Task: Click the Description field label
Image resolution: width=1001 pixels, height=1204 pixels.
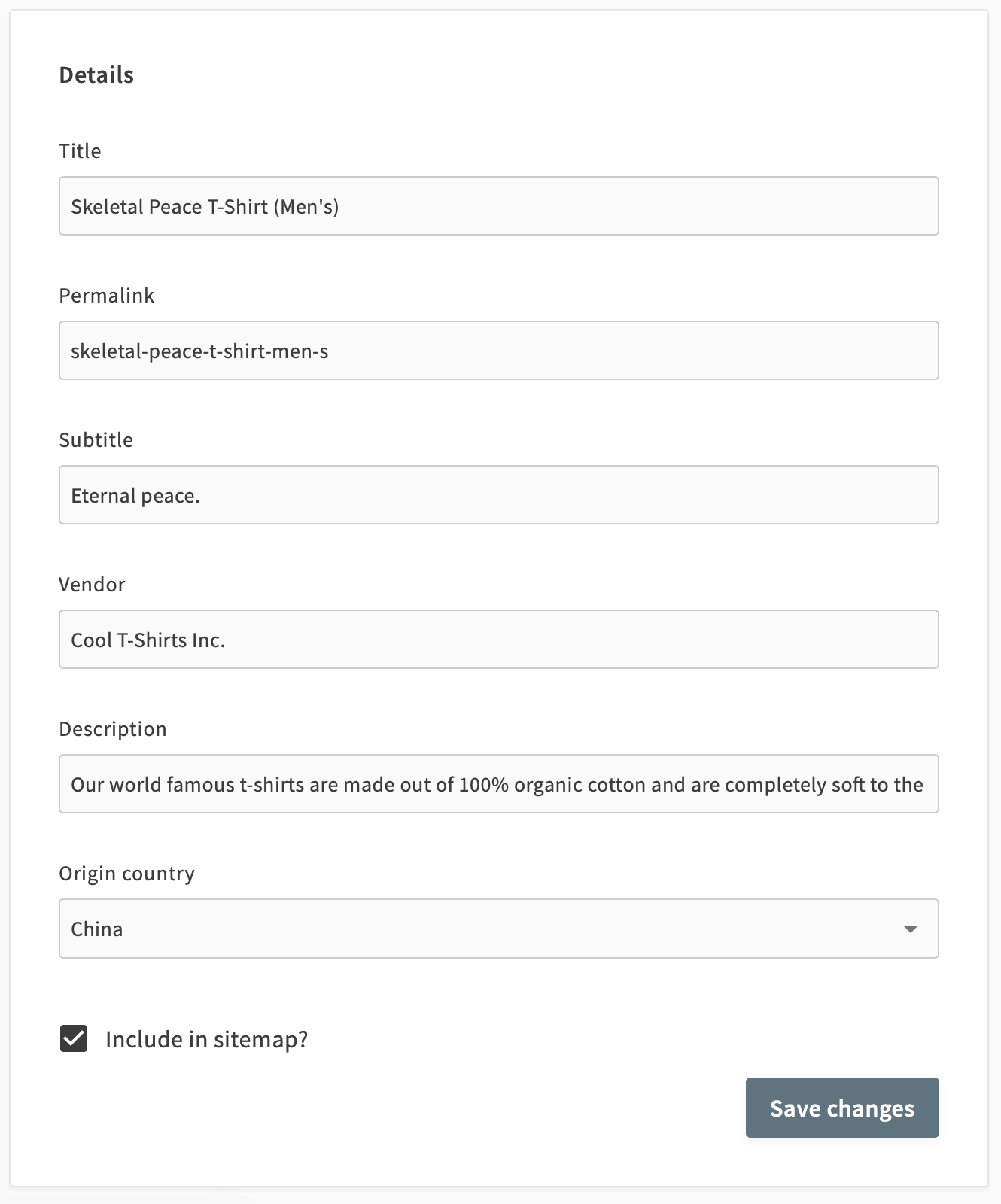Action: coord(113,729)
